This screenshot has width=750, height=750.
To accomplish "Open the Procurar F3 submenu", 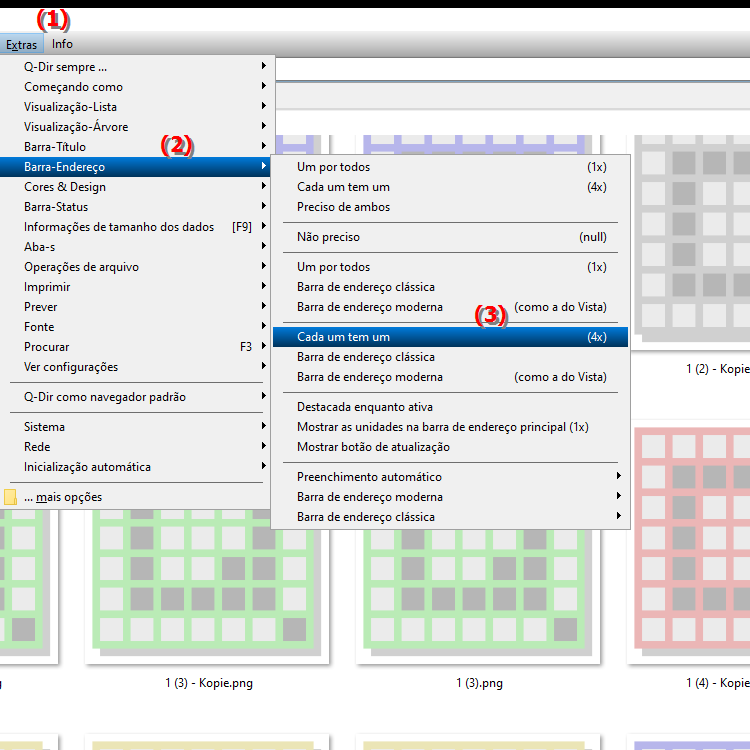I will [137, 347].
